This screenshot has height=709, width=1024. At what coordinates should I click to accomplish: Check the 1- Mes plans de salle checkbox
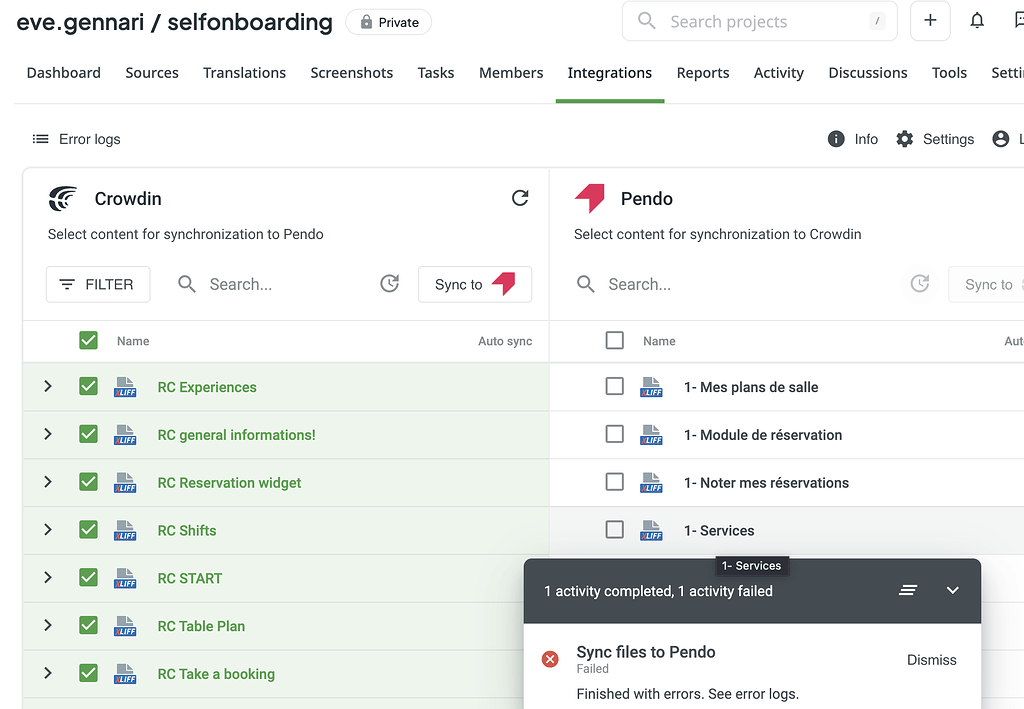(615, 387)
